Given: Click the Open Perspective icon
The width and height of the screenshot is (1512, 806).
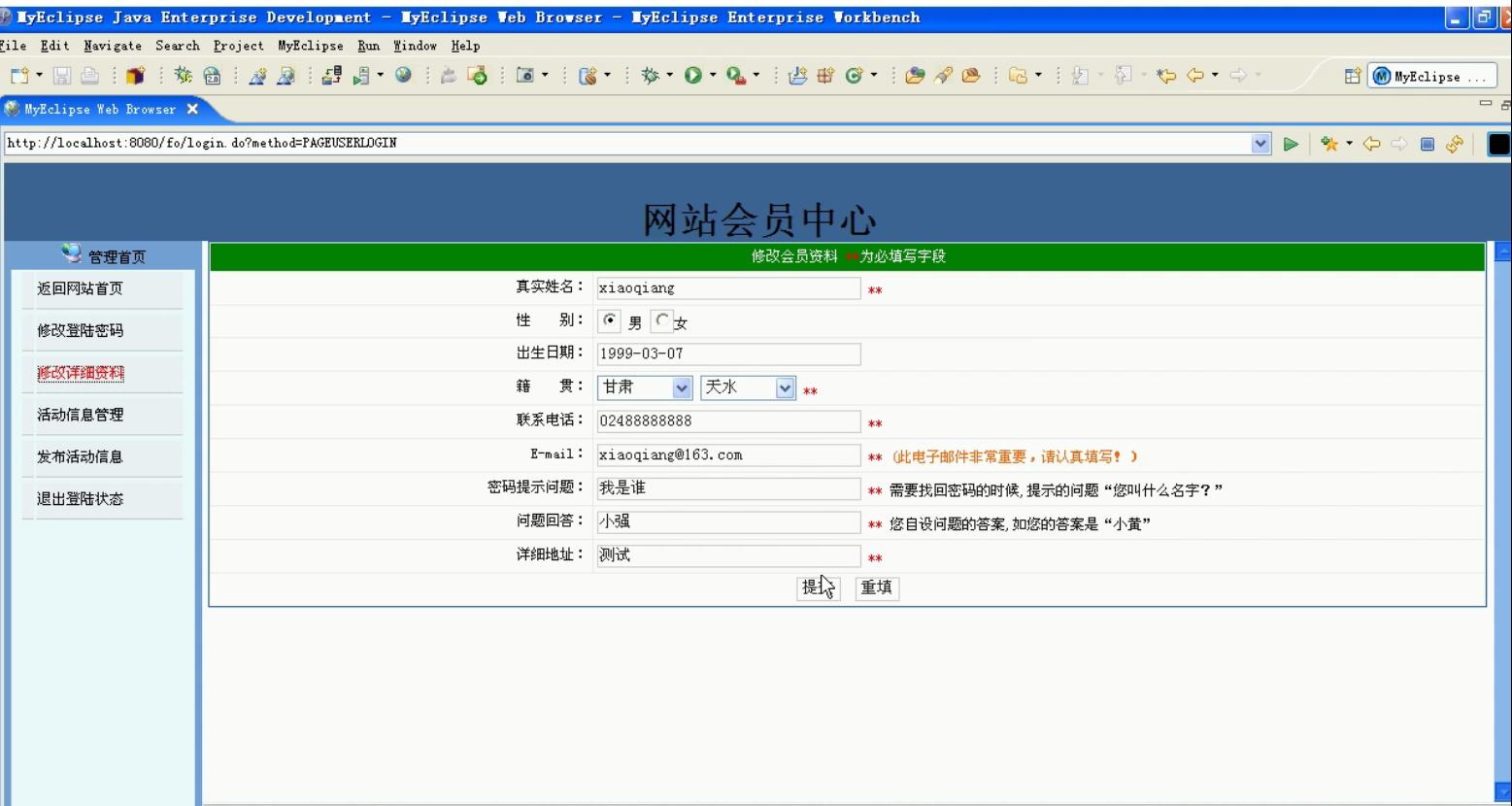Looking at the screenshot, I should pos(1352,76).
